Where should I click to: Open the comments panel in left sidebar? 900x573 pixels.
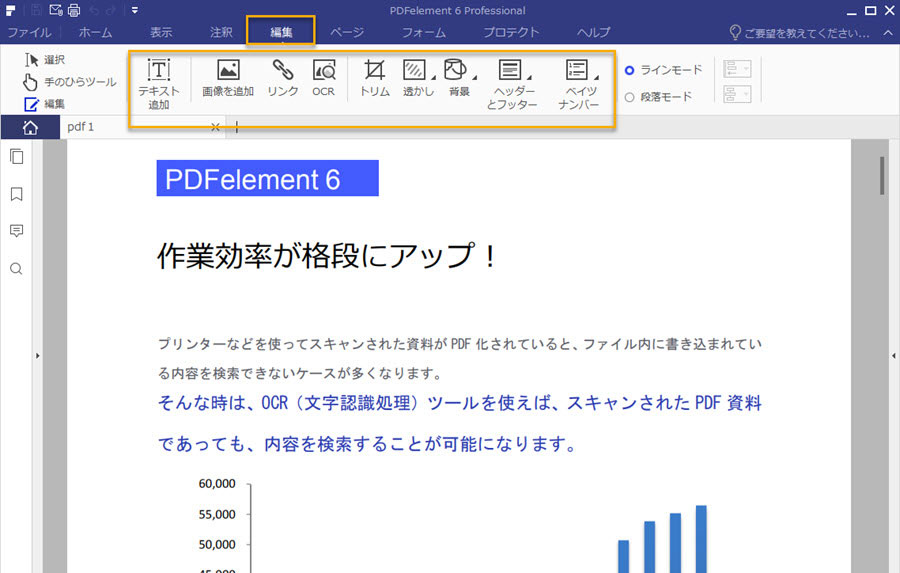pyautogui.click(x=16, y=231)
